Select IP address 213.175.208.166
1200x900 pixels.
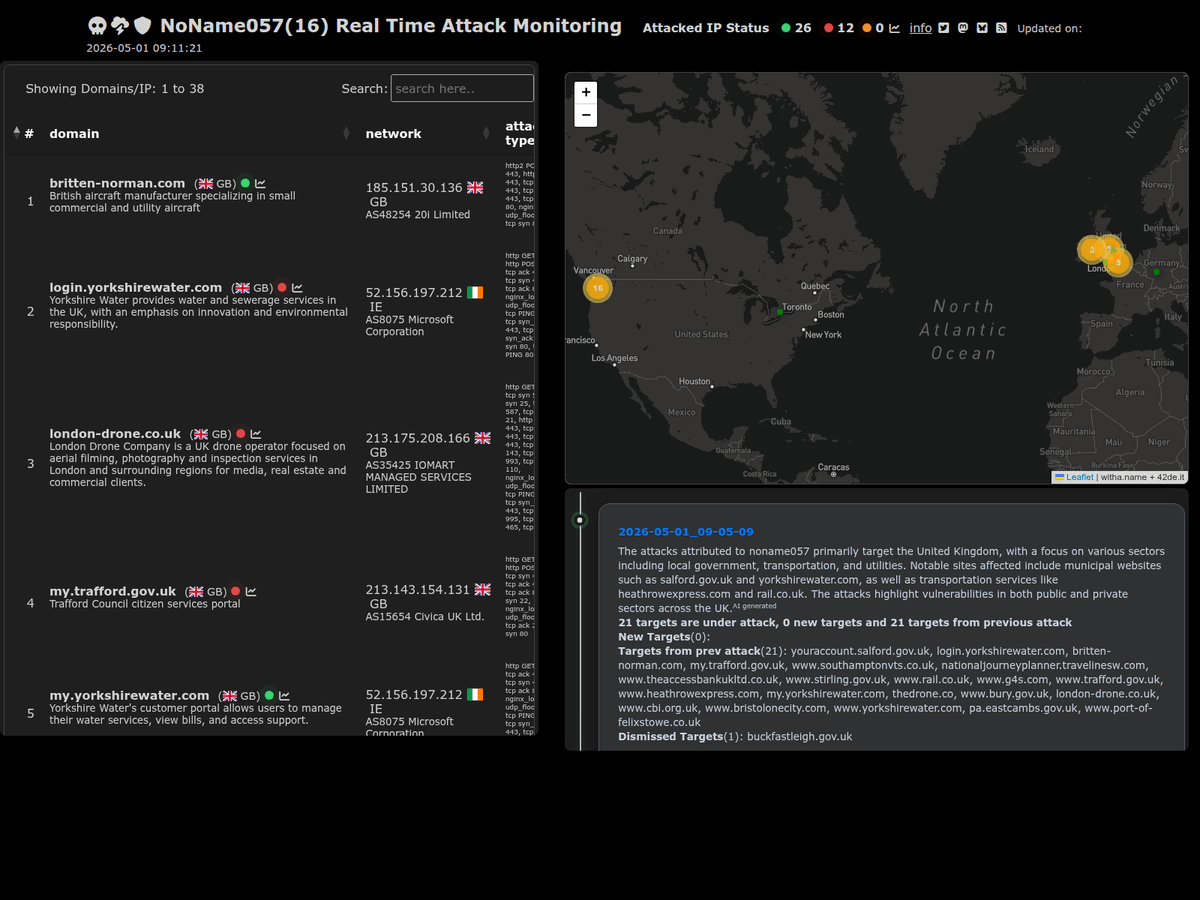click(418, 438)
